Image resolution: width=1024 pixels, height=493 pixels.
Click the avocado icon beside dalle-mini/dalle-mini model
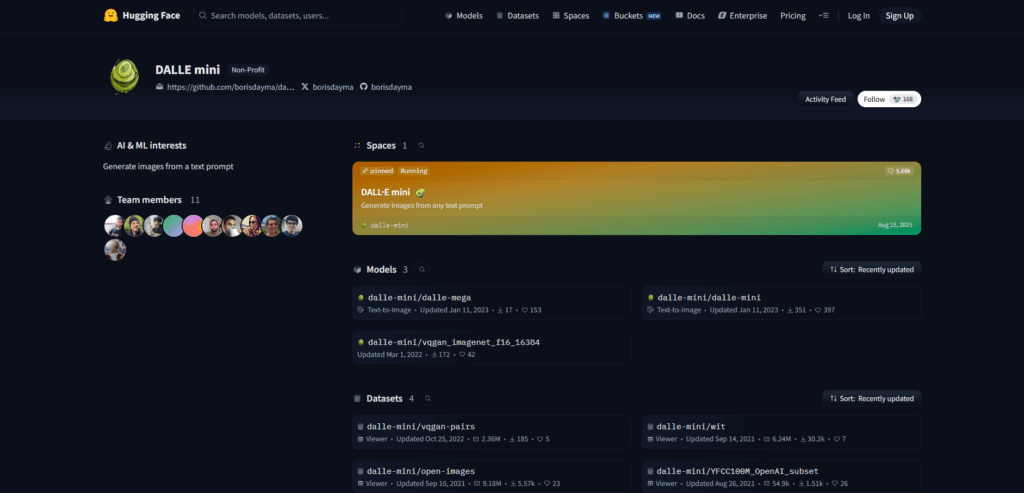pyautogui.click(x=650, y=298)
